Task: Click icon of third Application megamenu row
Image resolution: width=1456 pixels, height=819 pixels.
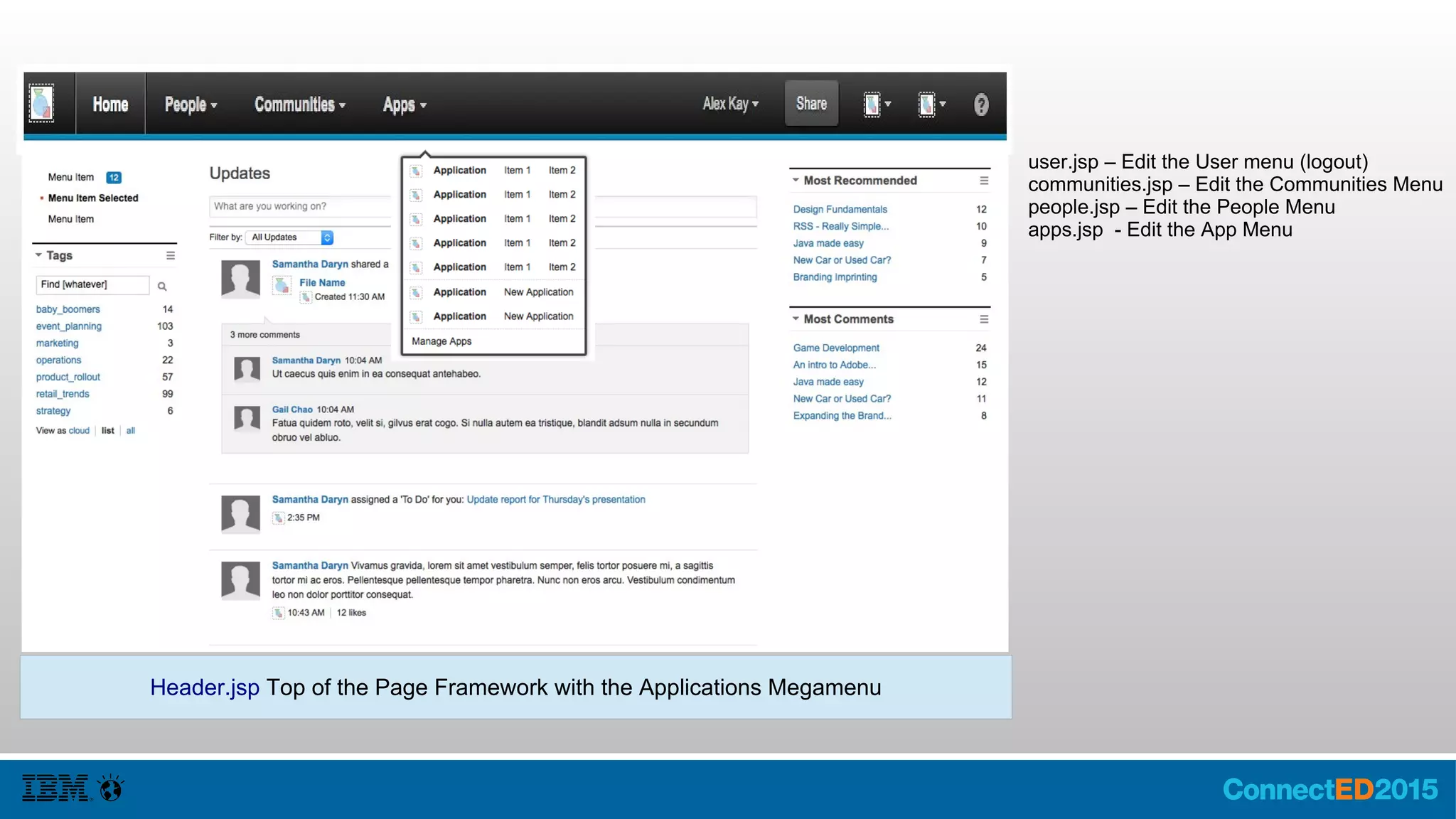Action: pyautogui.click(x=417, y=219)
